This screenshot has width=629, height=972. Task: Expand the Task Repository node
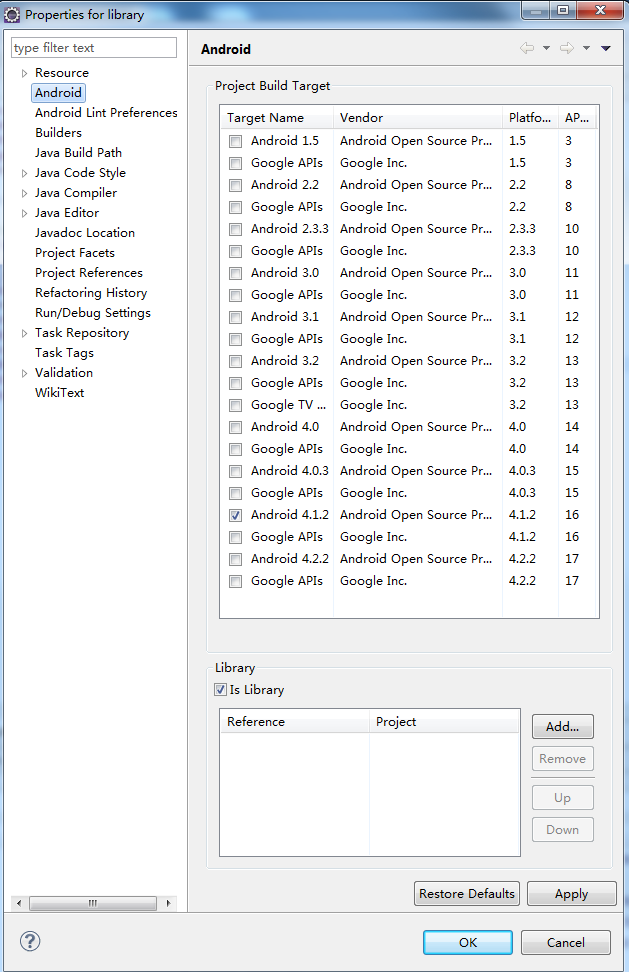click(x=24, y=333)
